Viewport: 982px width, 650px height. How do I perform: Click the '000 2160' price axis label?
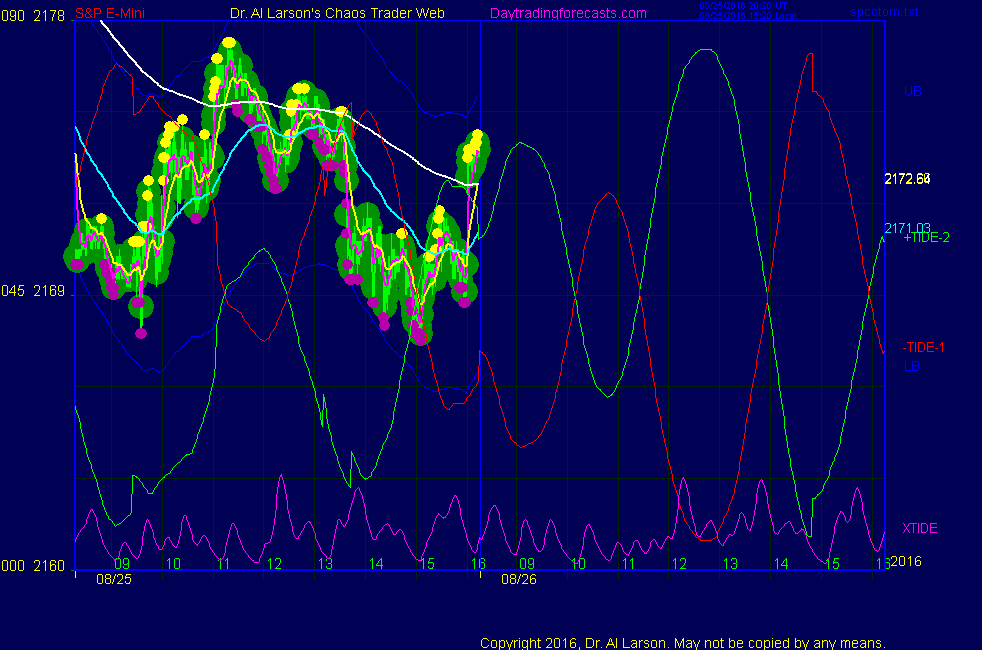[33, 566]
